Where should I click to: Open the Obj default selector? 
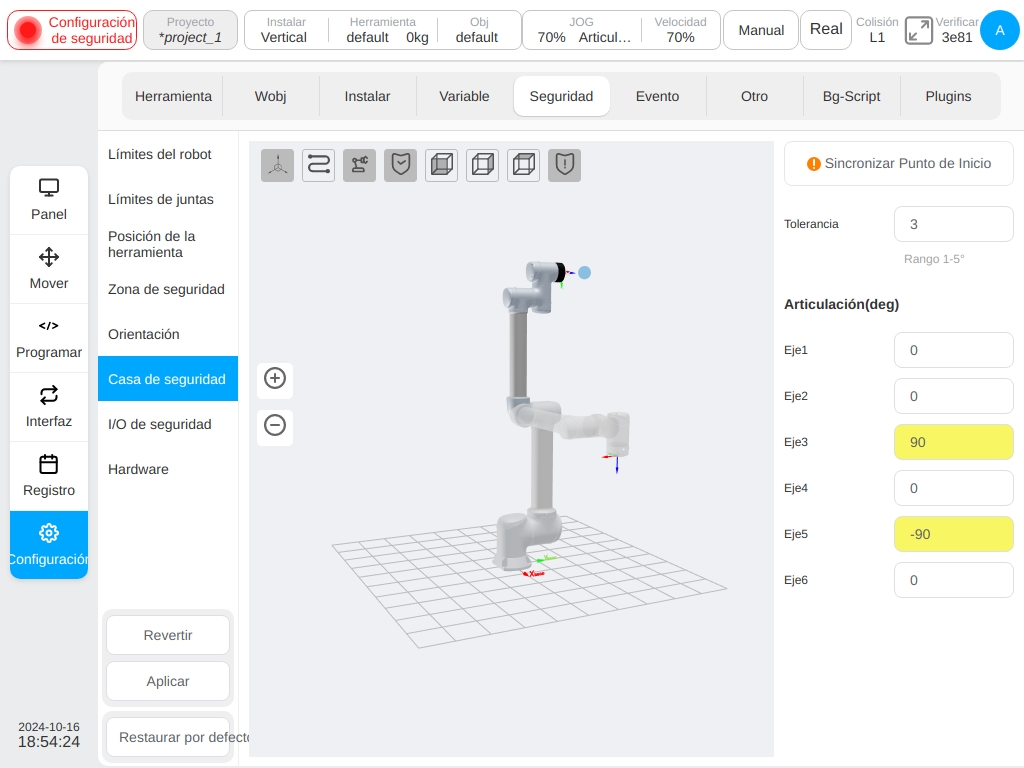pyautogui.click(x=478, y=30)
